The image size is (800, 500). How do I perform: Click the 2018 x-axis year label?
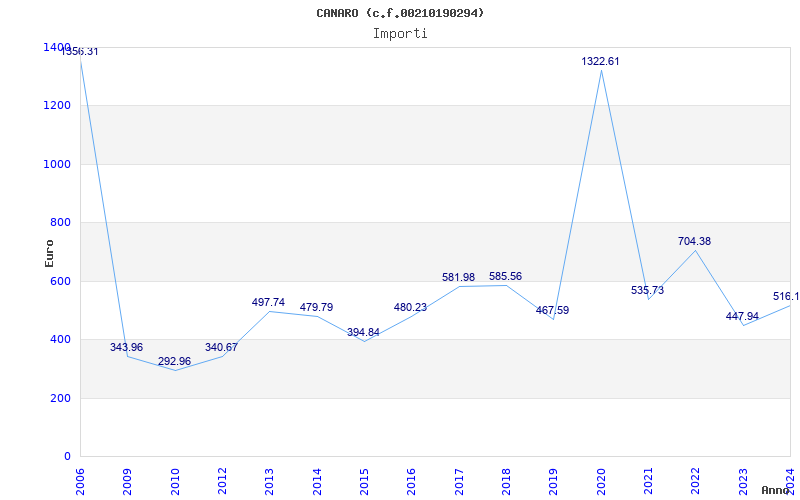point(506,482)
